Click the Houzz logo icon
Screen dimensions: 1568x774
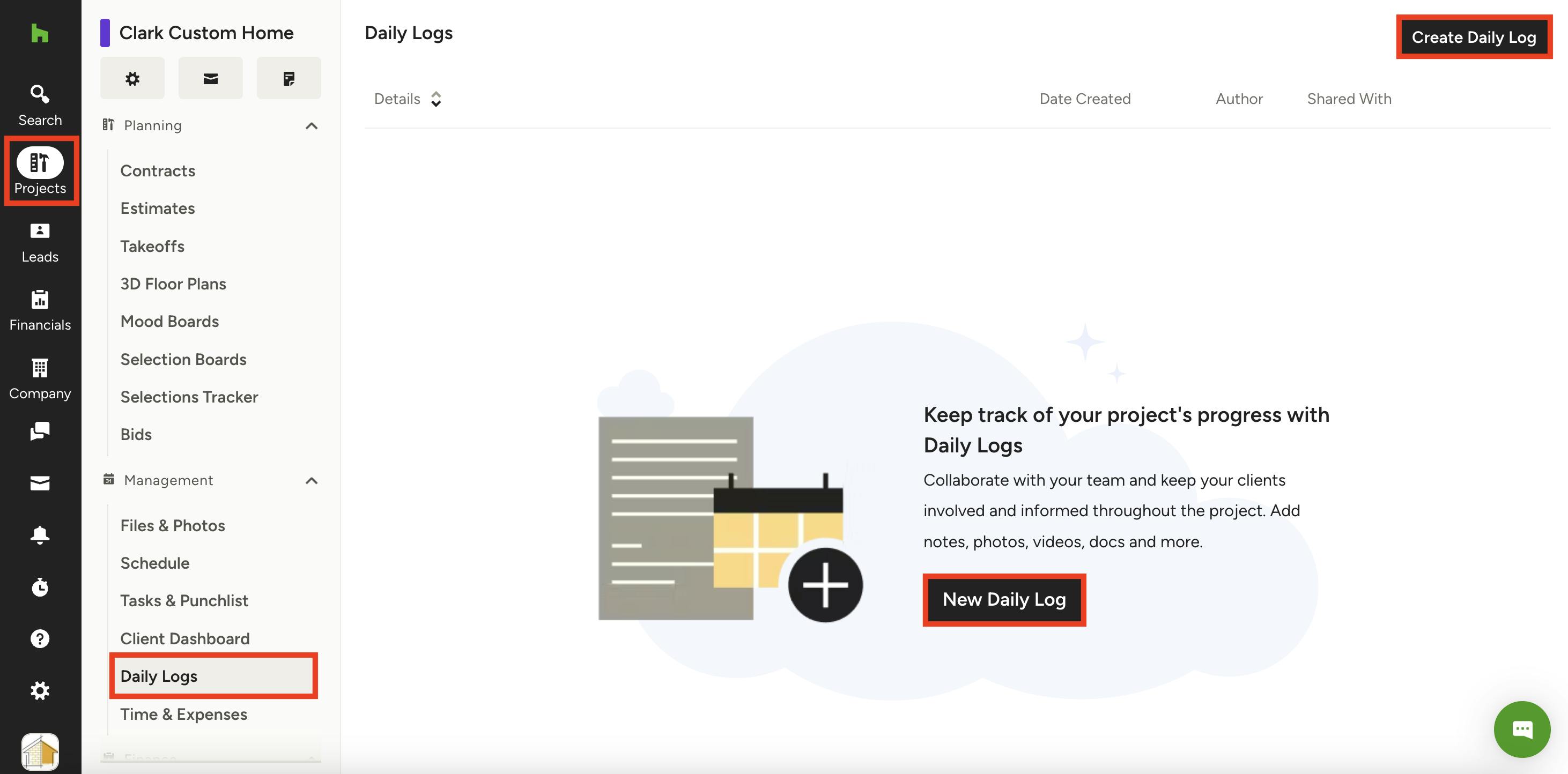[x=40, y=33]
